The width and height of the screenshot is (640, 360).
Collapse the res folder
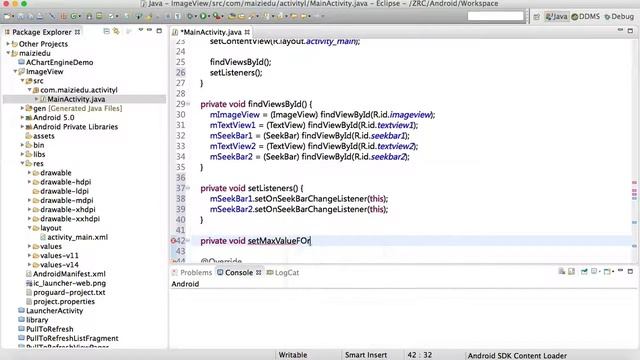coord(22,163)
